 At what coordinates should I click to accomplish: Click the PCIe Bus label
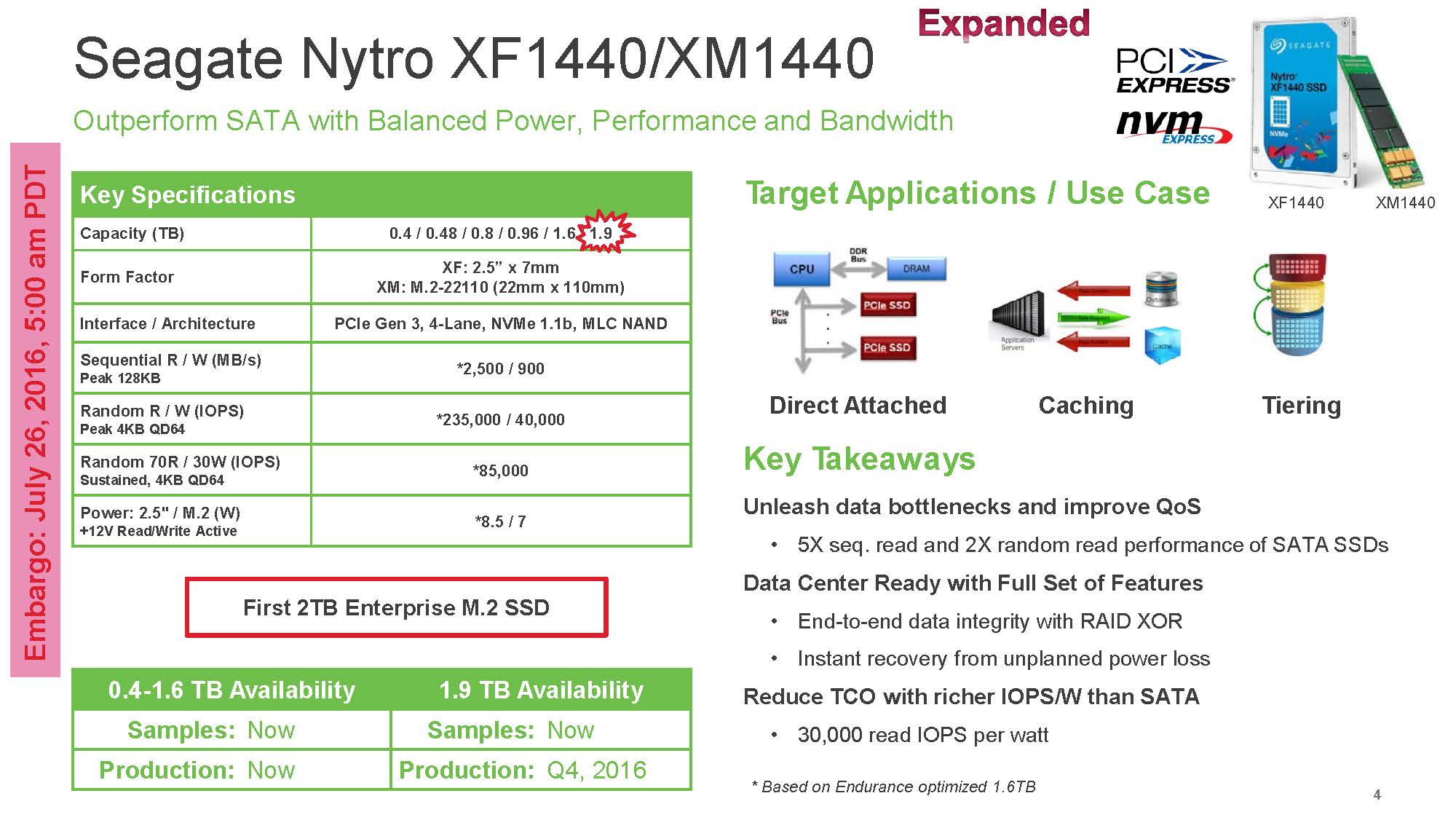tap(779, 316)
